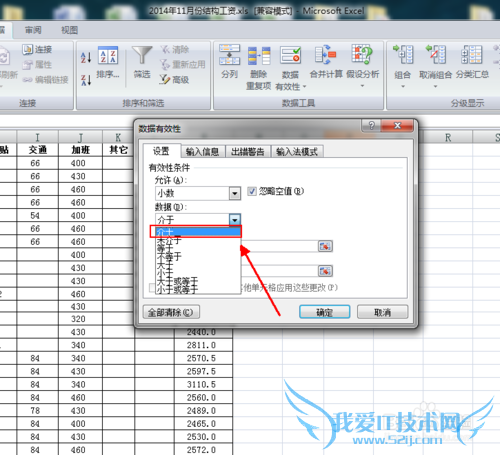Screen dimensions: 500x455
Task: Click the minimum value input field
Action: 279,246
